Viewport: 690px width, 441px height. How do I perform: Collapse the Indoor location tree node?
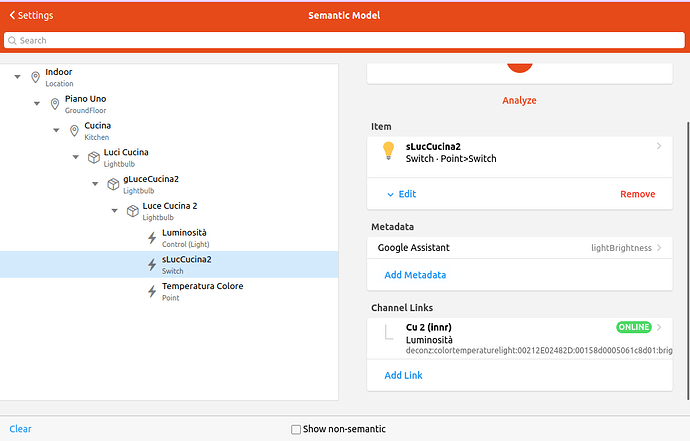pos(18,77)
